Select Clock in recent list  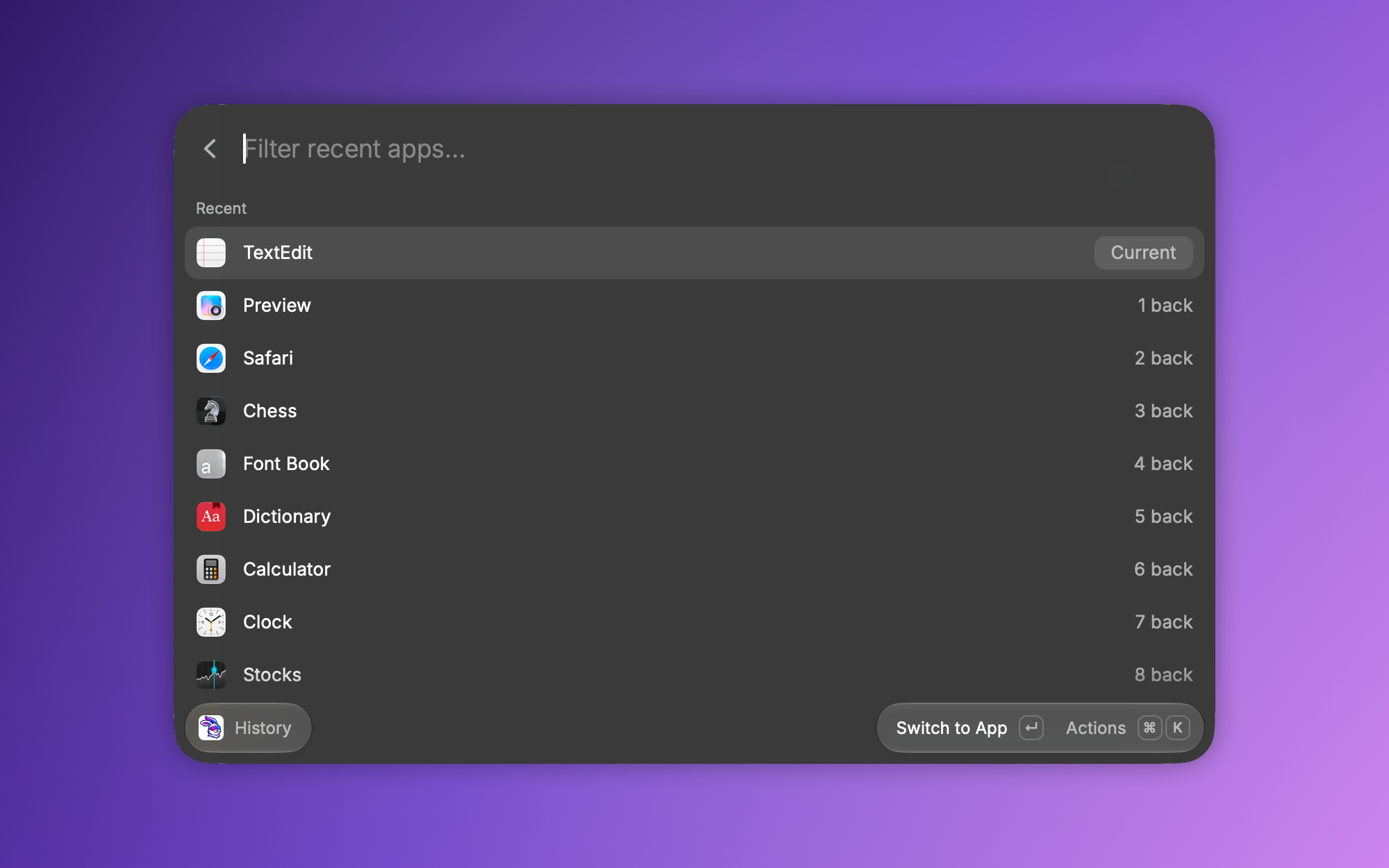694,622
